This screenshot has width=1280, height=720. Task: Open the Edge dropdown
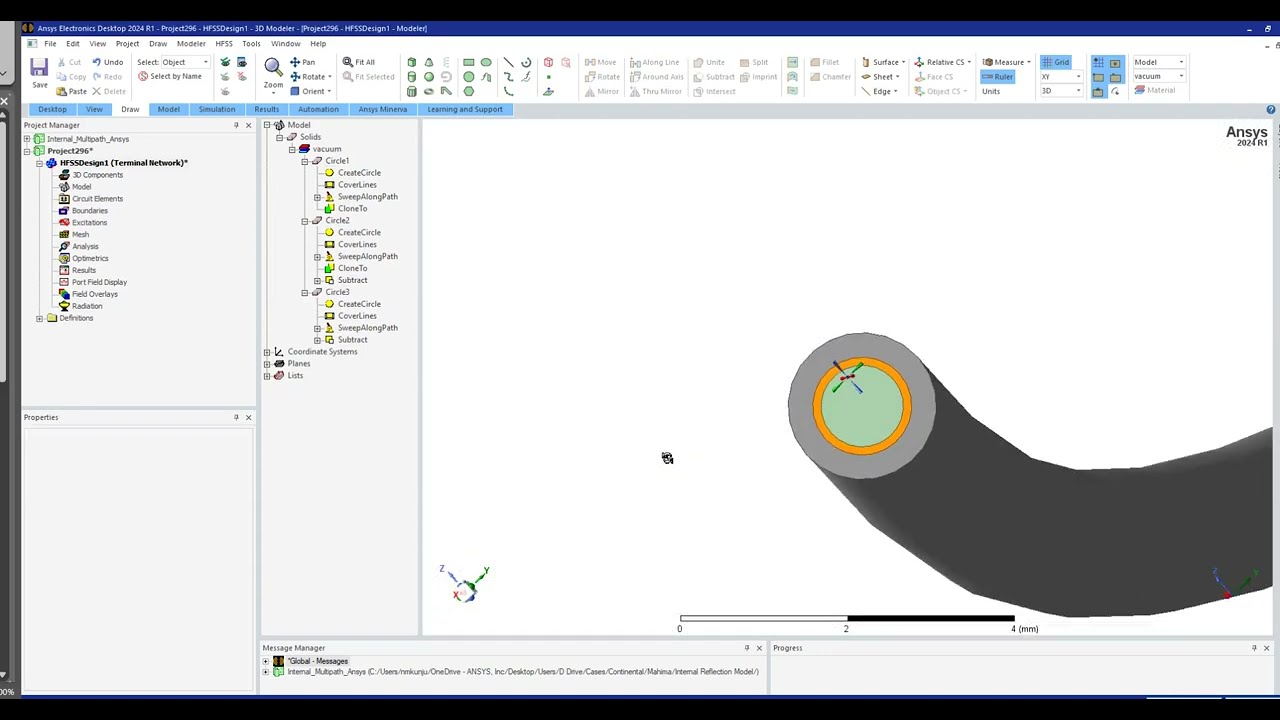pyautogui.click(x=896, y=91)
